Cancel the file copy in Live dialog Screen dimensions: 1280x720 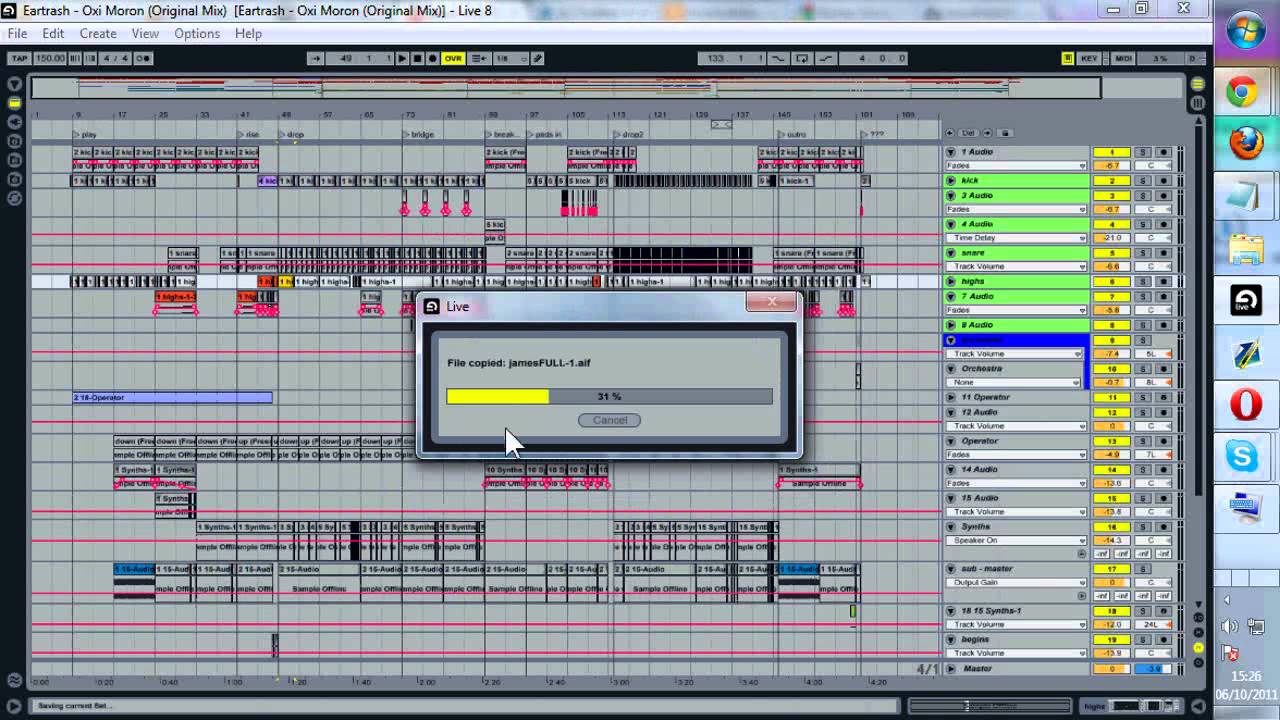(x=609, y=420)
